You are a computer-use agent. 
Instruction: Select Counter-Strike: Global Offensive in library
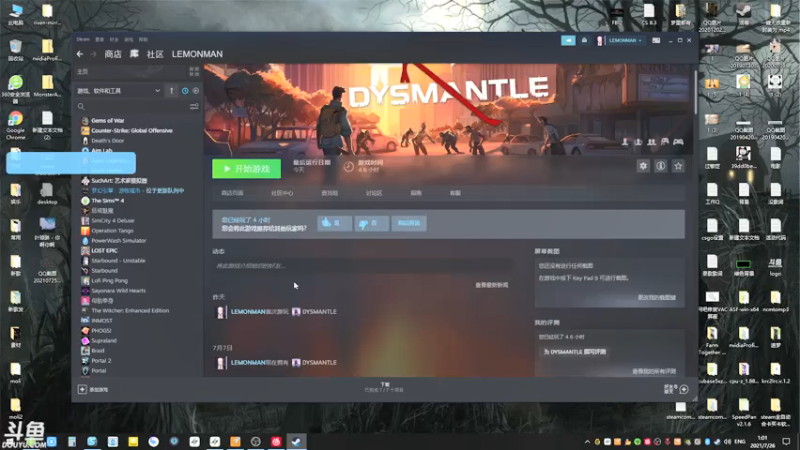132,131
